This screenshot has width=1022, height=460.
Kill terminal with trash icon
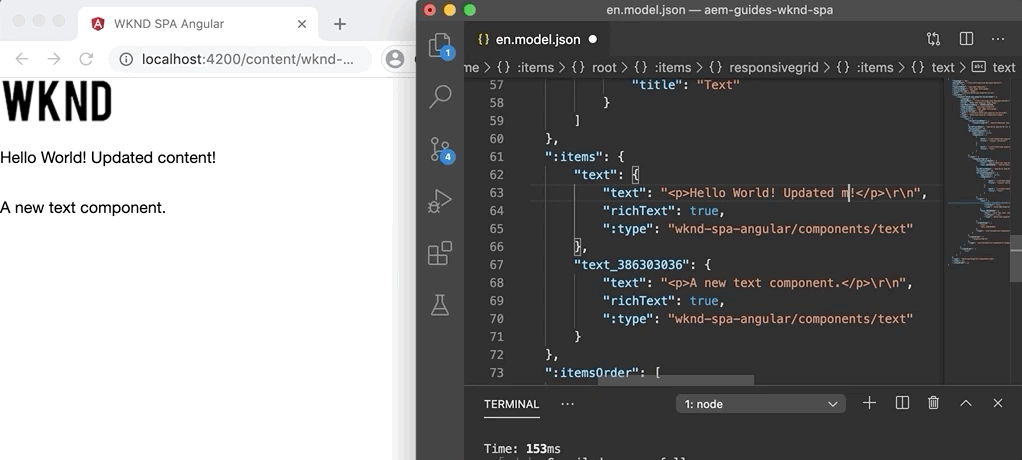(x=933, y=403)
